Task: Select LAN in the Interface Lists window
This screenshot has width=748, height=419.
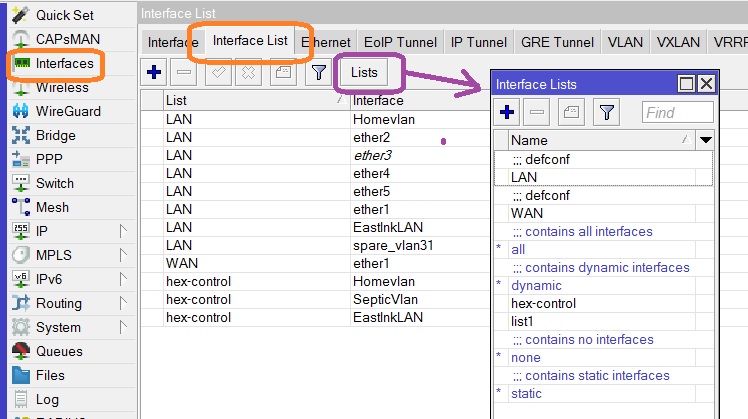Action: 603,177
